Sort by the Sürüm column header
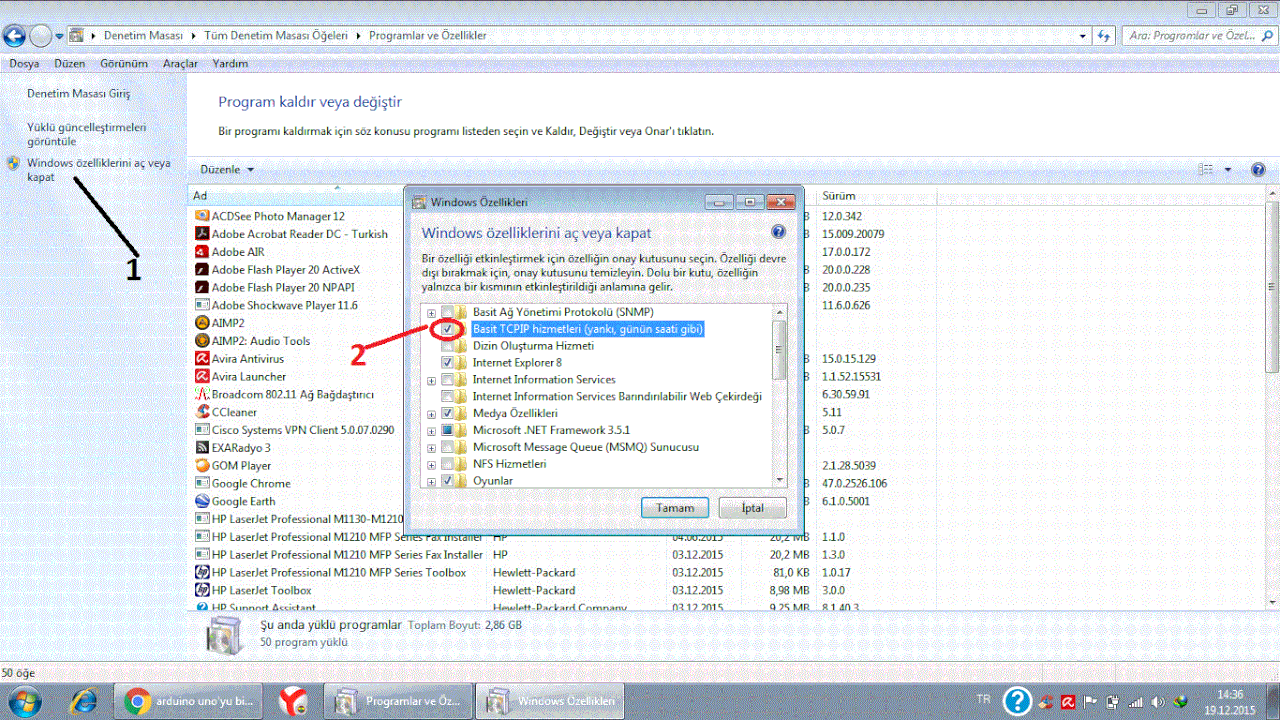Image resolution: width=1280 pixels, height=720 pixels. click(876, 196)
